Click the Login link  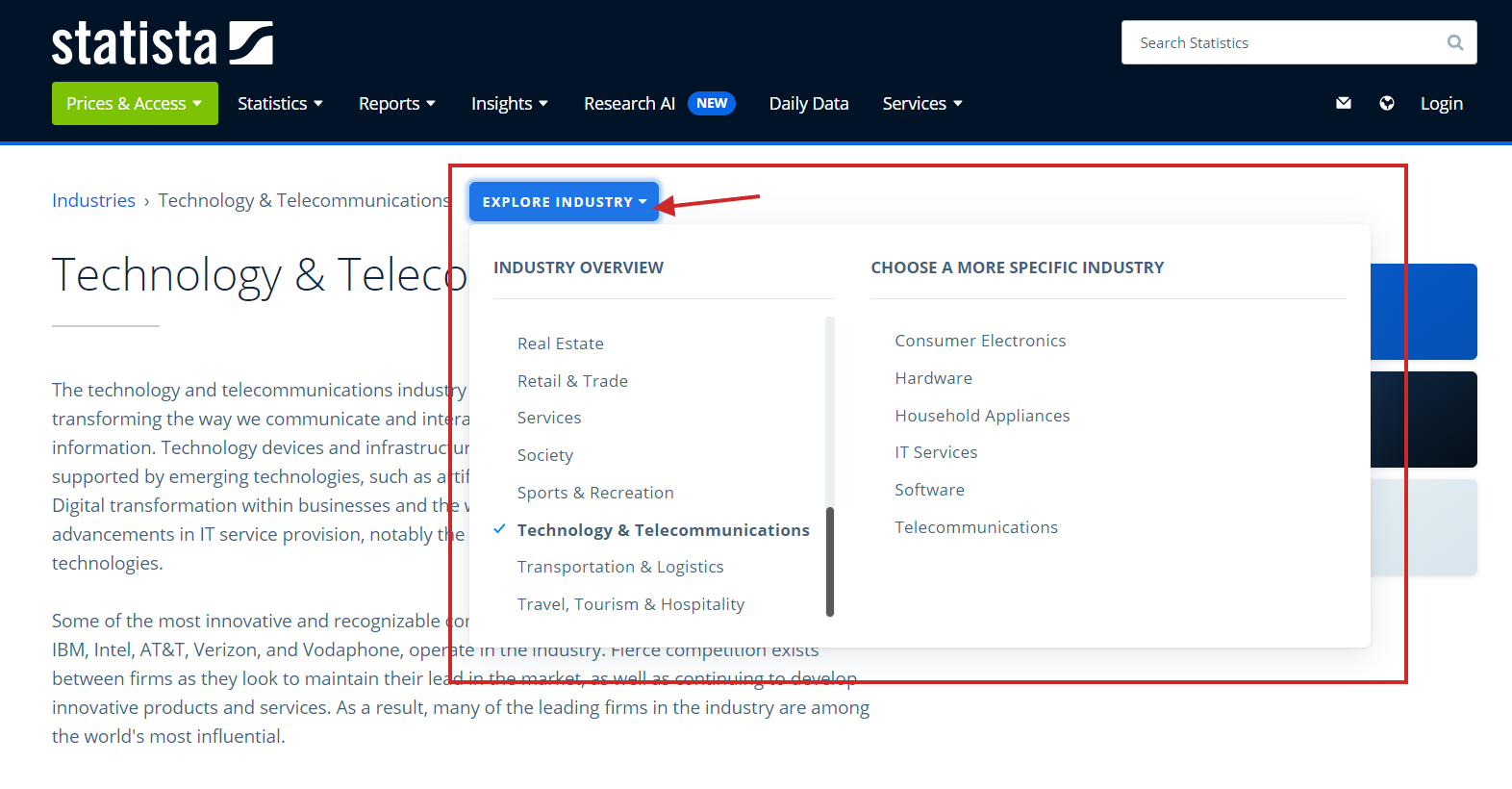[x=1441, y=103]
